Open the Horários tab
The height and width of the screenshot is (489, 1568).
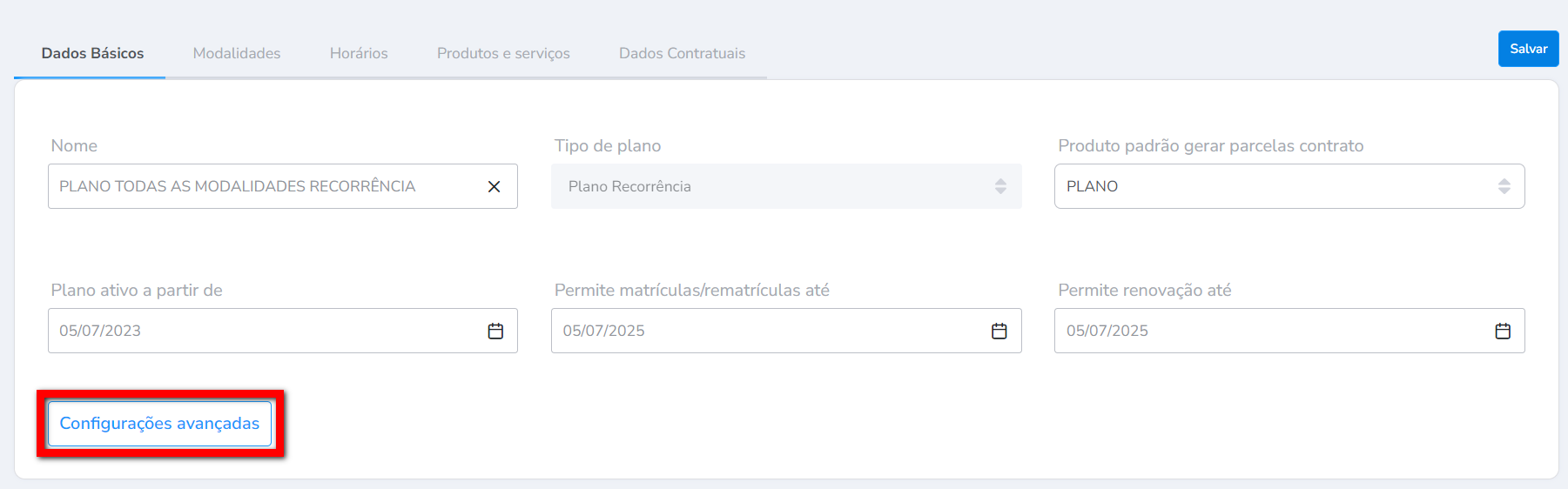(x=359, y=53)
